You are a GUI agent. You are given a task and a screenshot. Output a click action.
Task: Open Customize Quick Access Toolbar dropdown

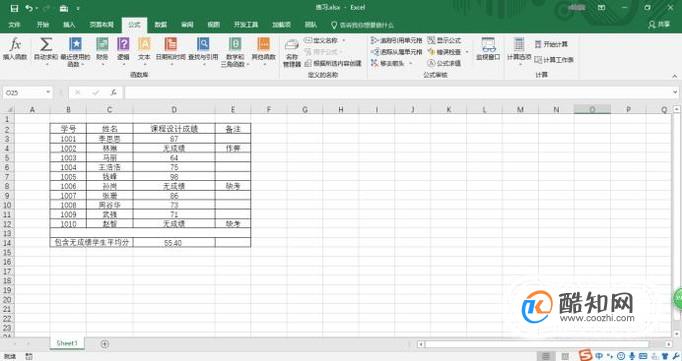pyautogui.click(x=78, y=8)
